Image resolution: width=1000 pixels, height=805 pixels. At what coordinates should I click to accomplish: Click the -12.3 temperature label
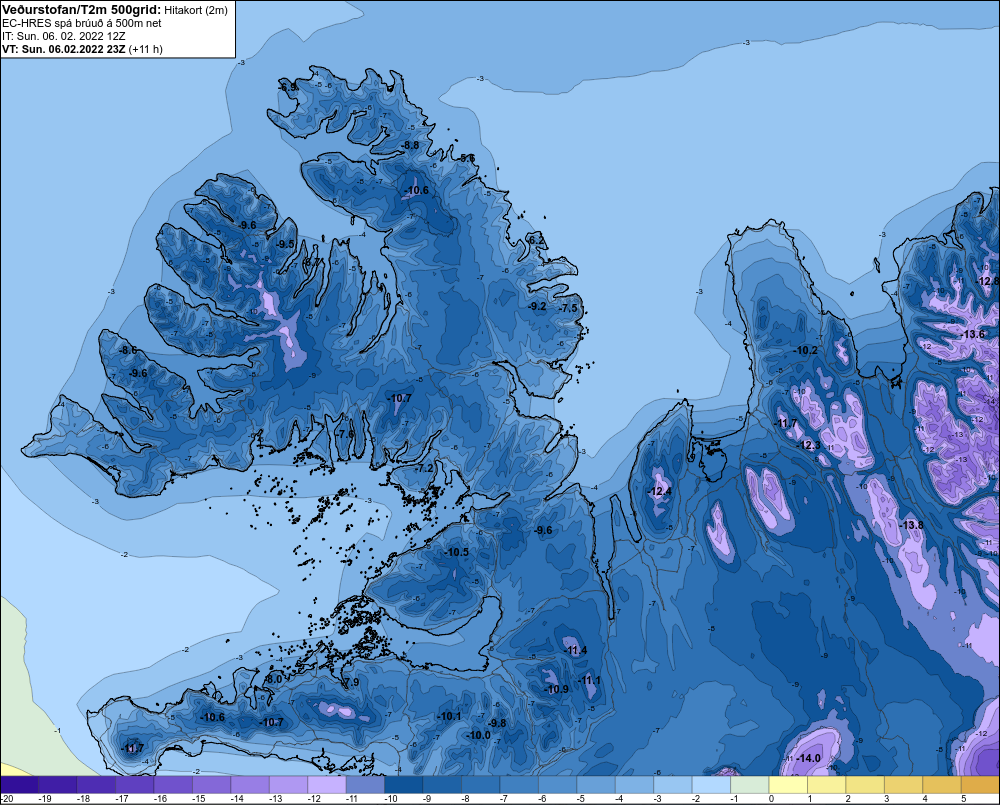[x=809, y=445]
